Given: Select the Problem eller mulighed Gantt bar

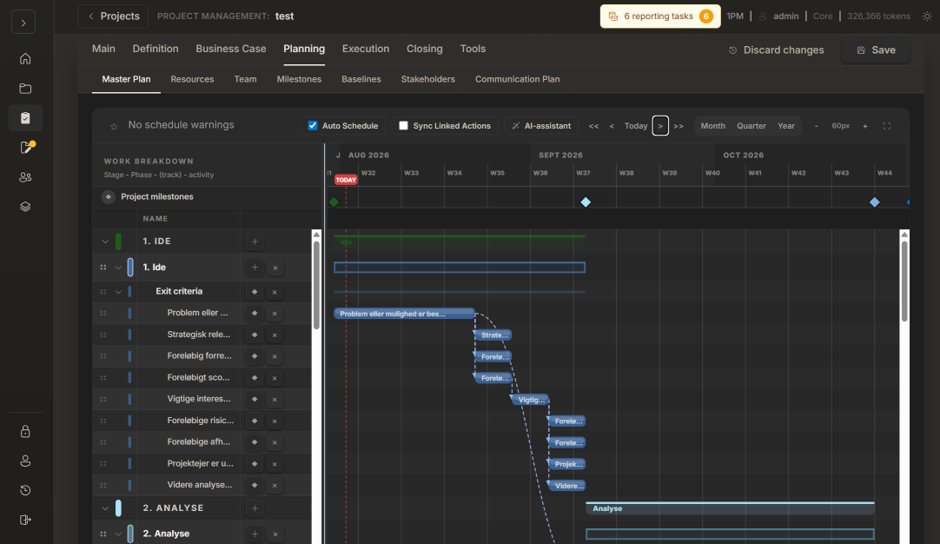Looking at the screenshot, I should tap(404, 314).
